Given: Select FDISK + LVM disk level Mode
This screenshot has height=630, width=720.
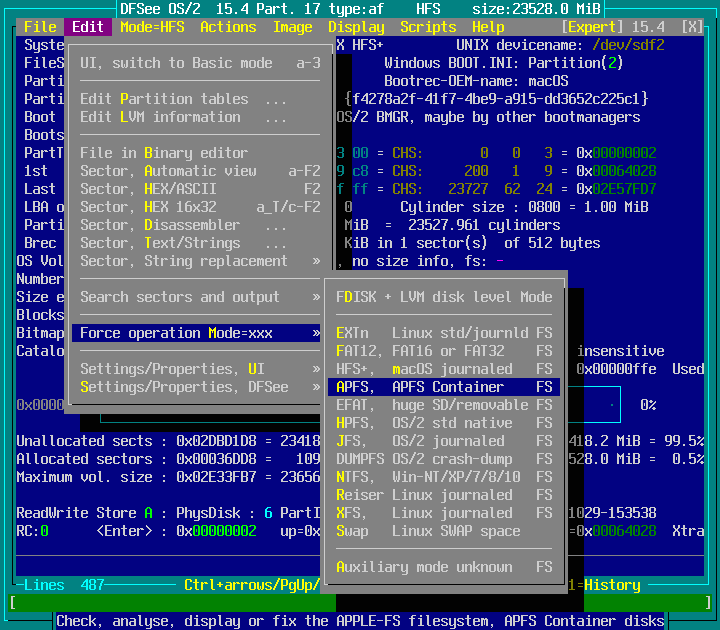Looking at the screenshot, I should pos(444,297).
